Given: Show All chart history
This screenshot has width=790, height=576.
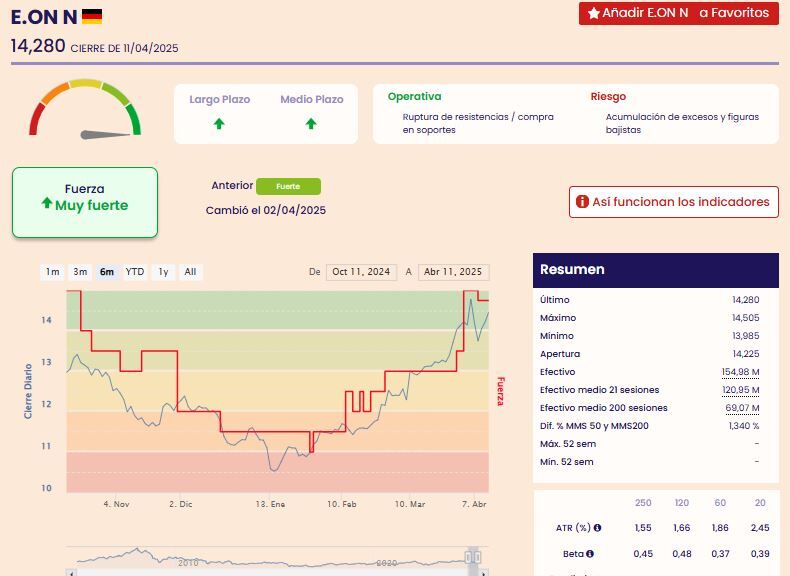Looking at the screenshot, I should point(190,272).
